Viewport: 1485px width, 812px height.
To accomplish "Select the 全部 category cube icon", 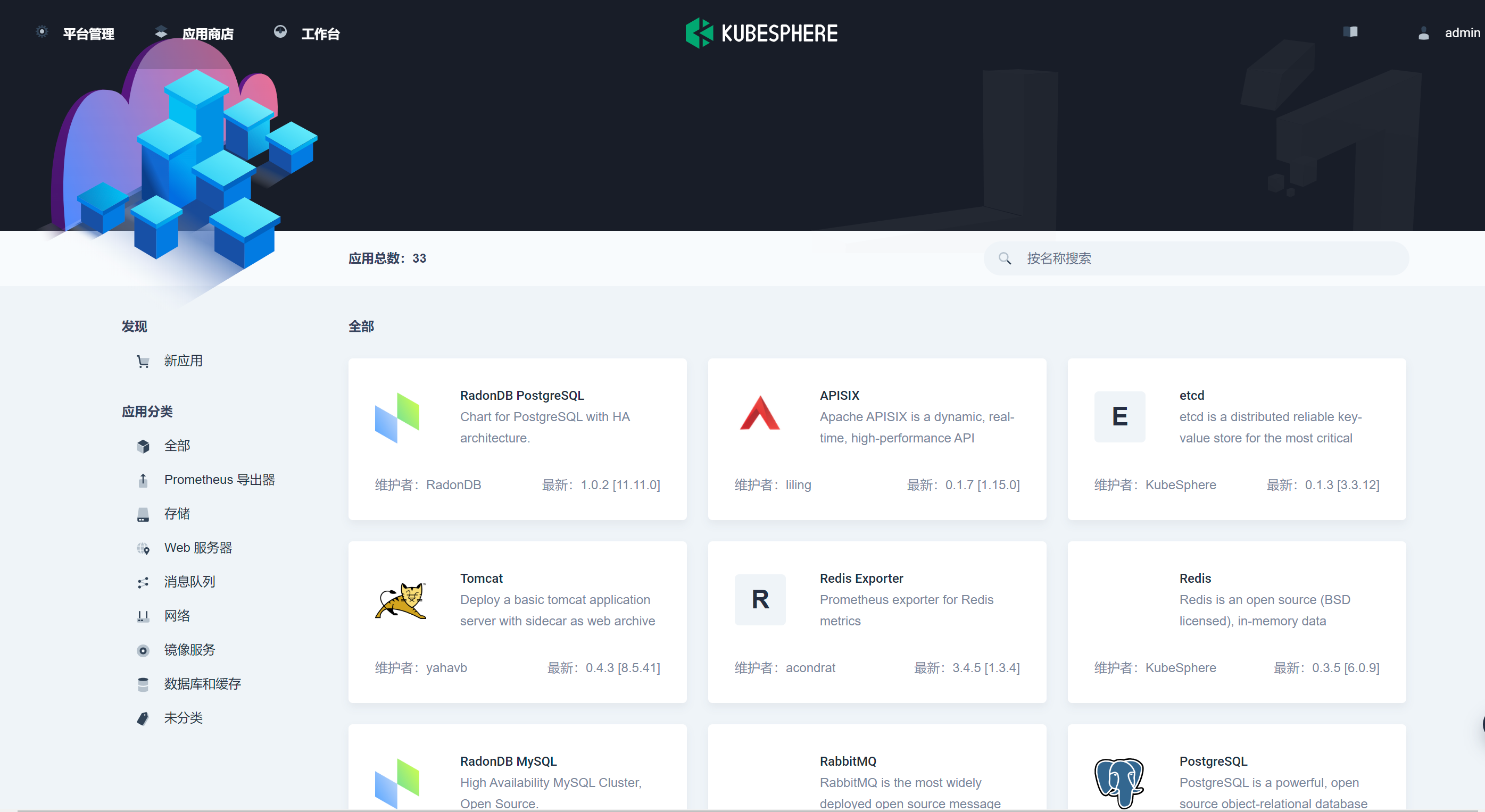I will [143, 446].
